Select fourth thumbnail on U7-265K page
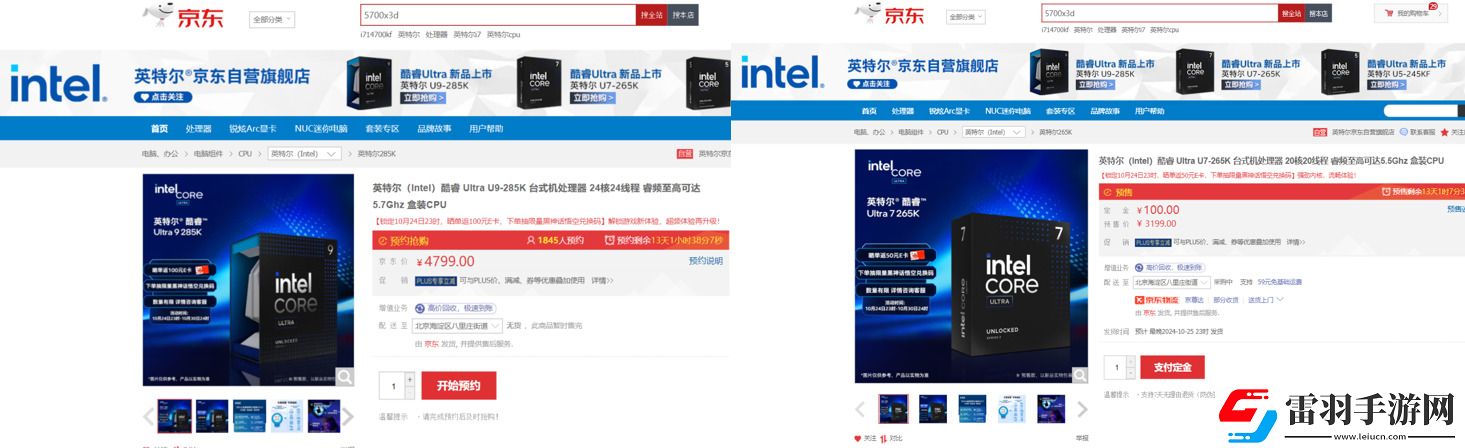The height and width of the screenshot is (448, 1465). tap(1012, 409)
